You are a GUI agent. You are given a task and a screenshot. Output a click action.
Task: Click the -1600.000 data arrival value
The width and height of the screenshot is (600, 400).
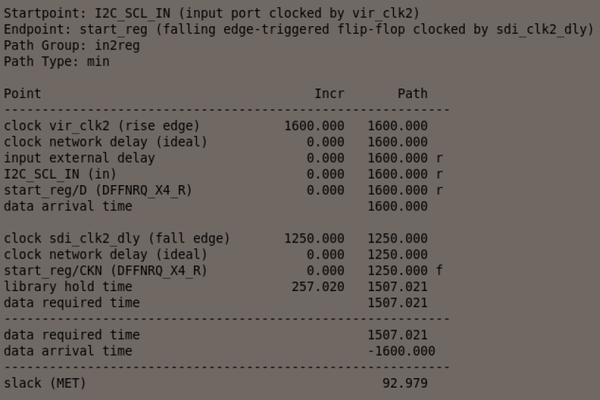coord(398,351)
